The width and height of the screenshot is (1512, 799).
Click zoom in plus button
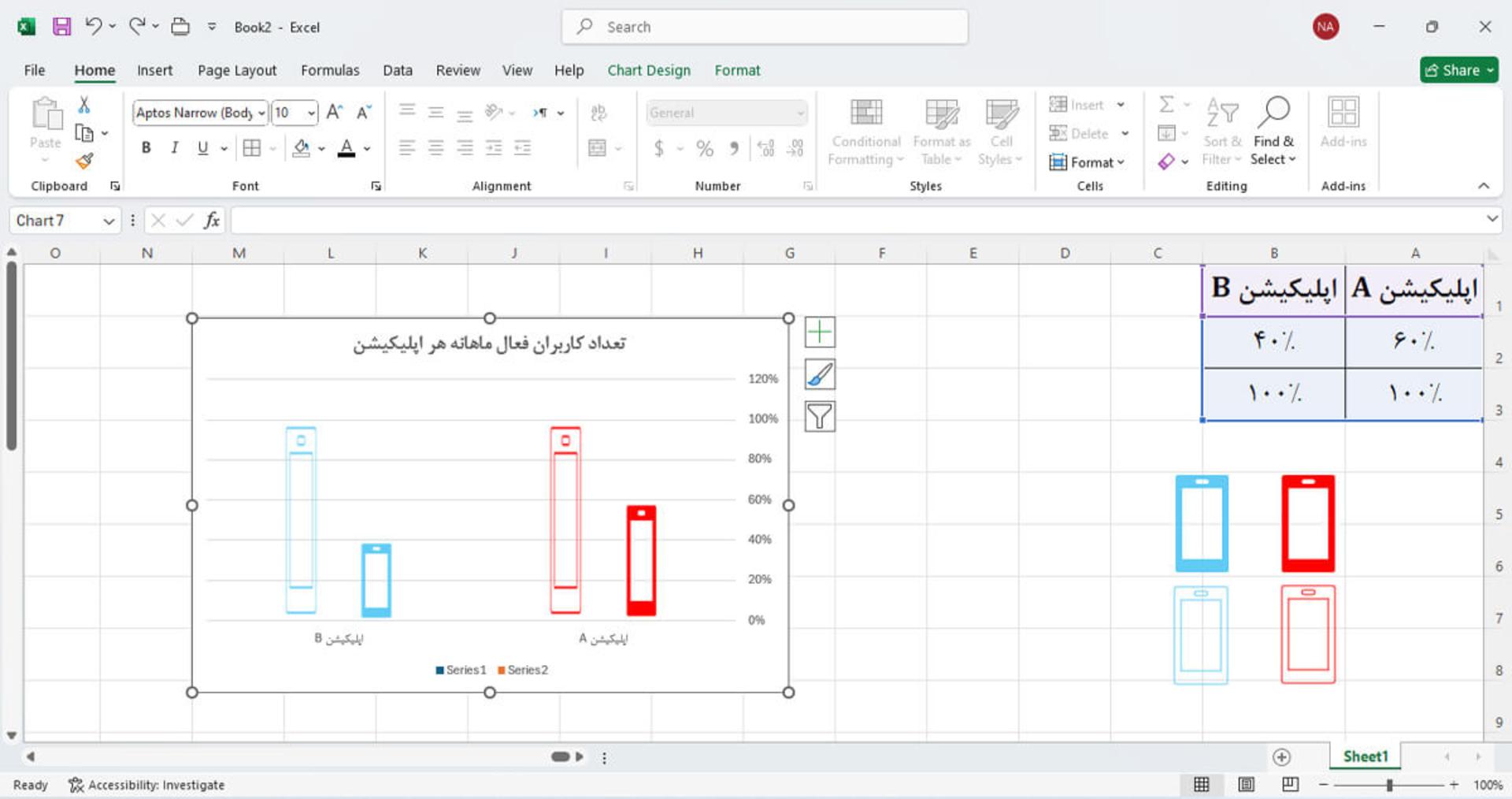point(1454,785)
